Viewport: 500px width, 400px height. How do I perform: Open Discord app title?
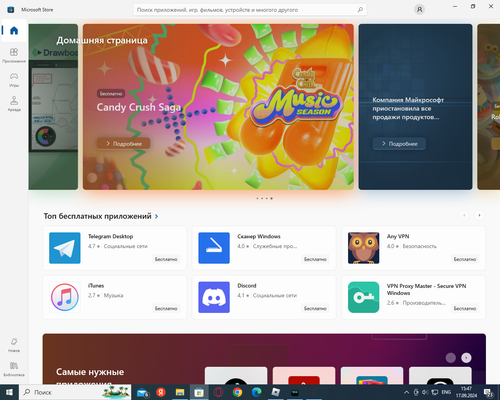coord(247,286)
